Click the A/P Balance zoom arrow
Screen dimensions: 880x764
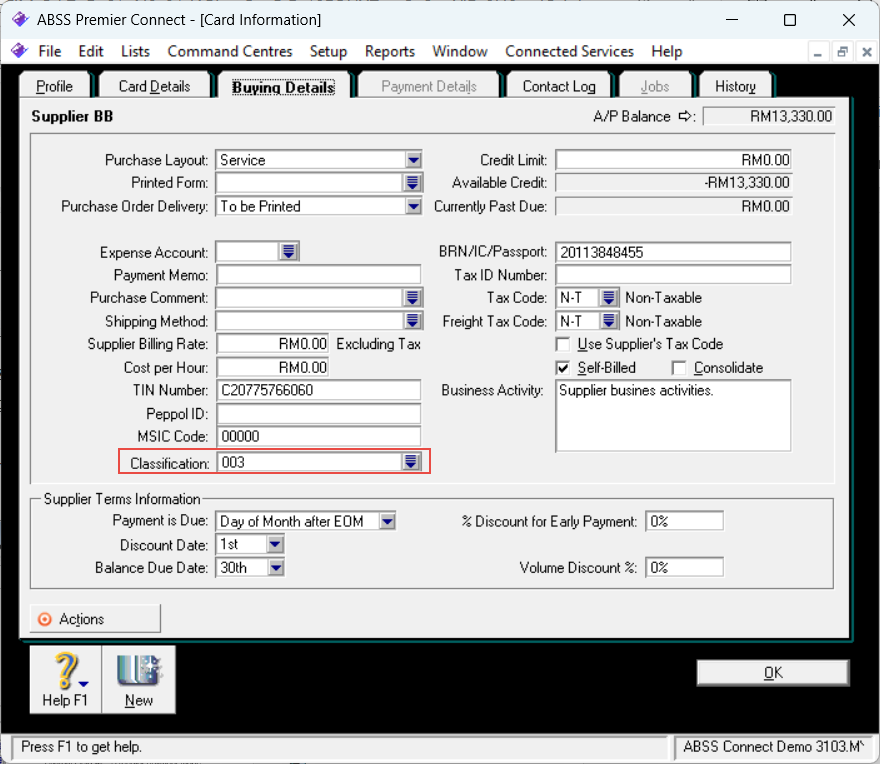[685, 117]
